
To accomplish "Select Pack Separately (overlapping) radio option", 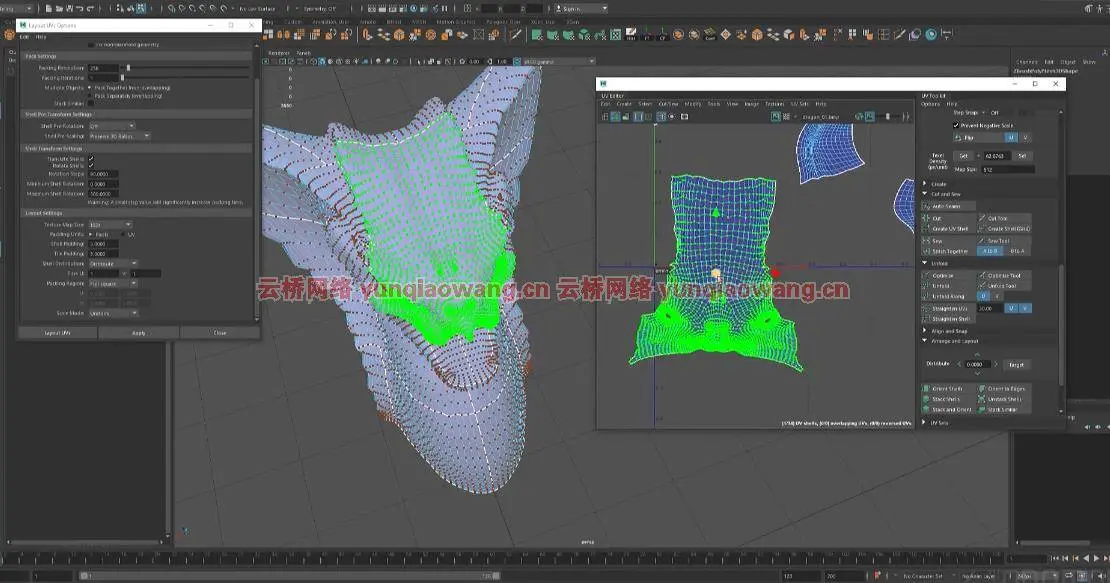I will (90, 96).
